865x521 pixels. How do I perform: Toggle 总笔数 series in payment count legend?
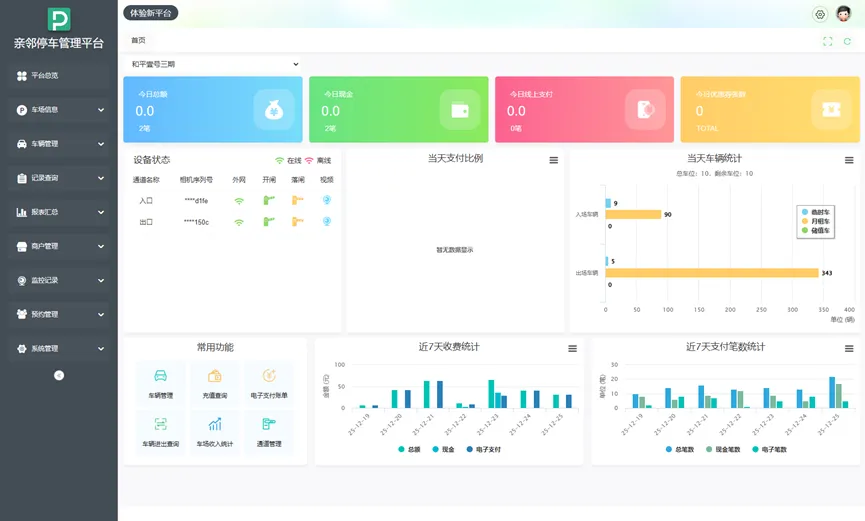[680, 449]
